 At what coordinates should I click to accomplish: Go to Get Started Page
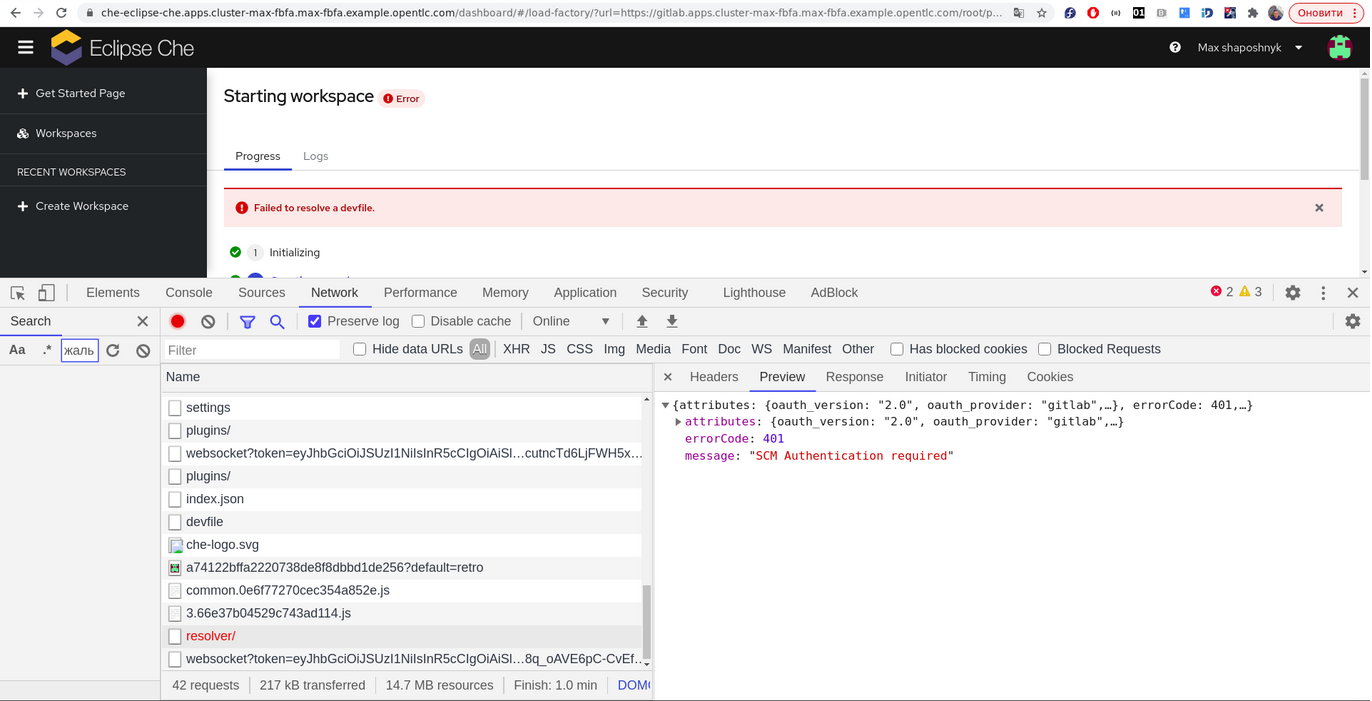click(80, 93)
